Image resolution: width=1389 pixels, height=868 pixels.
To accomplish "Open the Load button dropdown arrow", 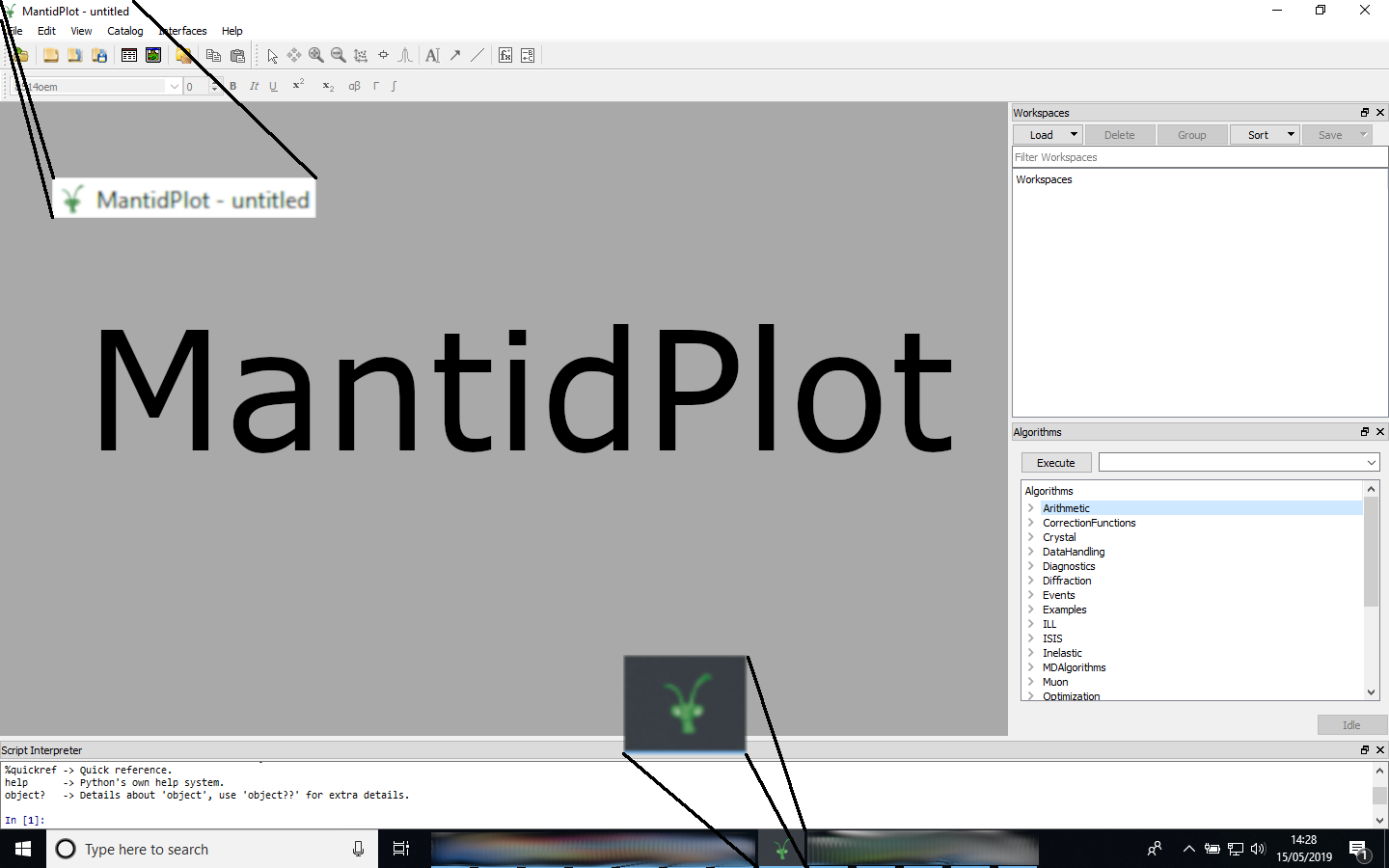I will coord(1074,135).
